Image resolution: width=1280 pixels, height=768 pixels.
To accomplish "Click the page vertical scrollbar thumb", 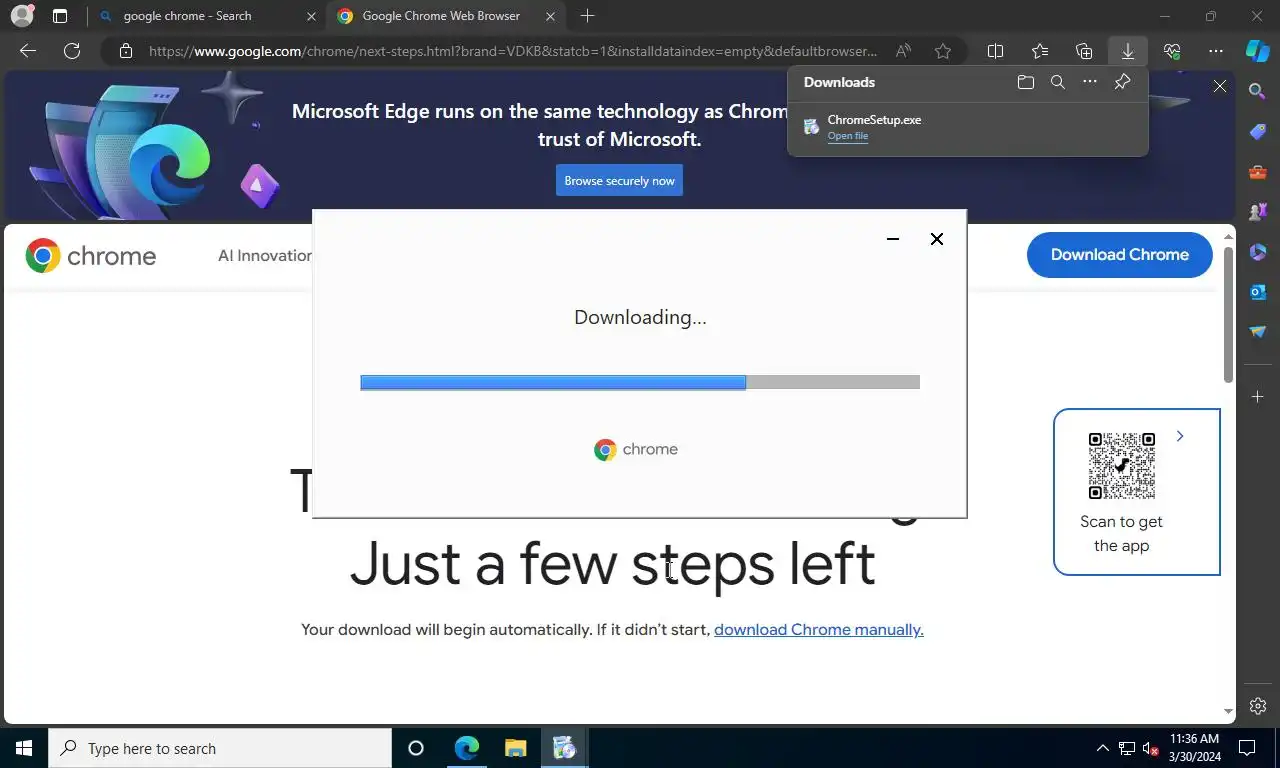I will pos(1229,313).
